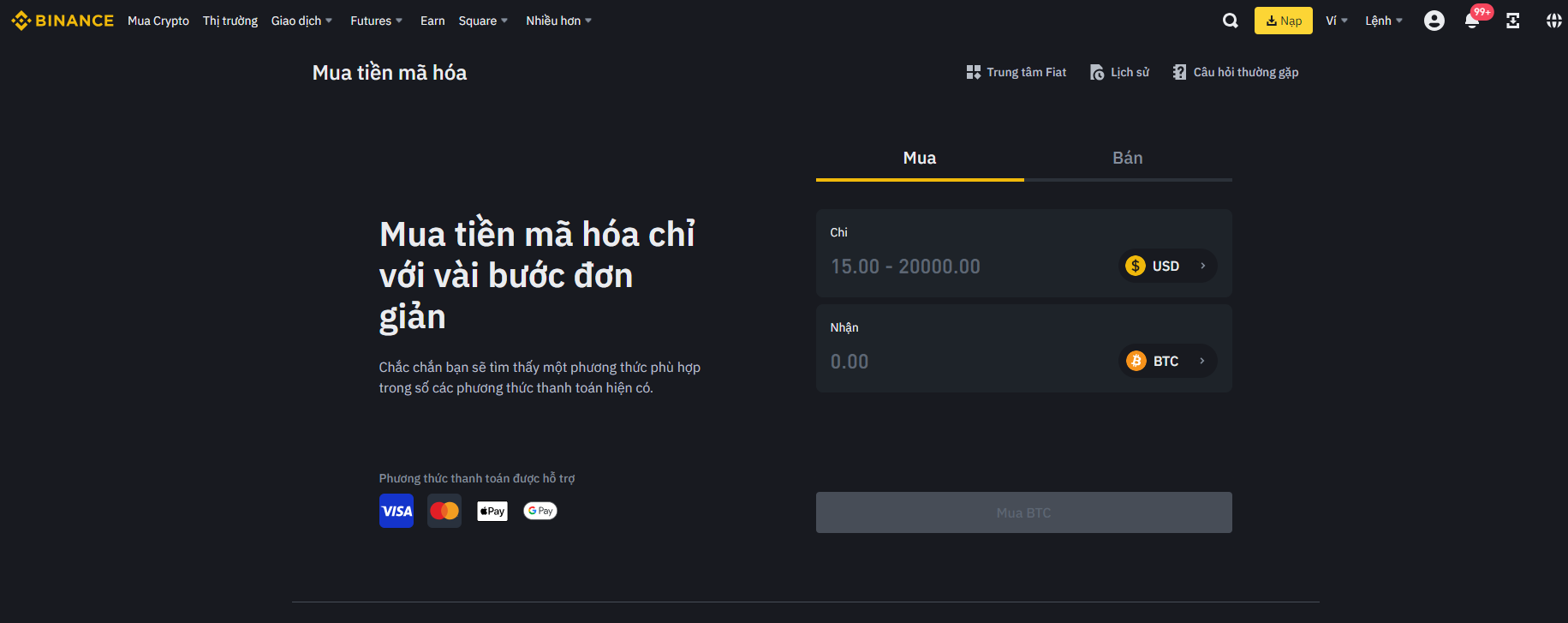Click the 99+ notification badge
This screenshot has width=1568, height=623.
(1482, 12)
